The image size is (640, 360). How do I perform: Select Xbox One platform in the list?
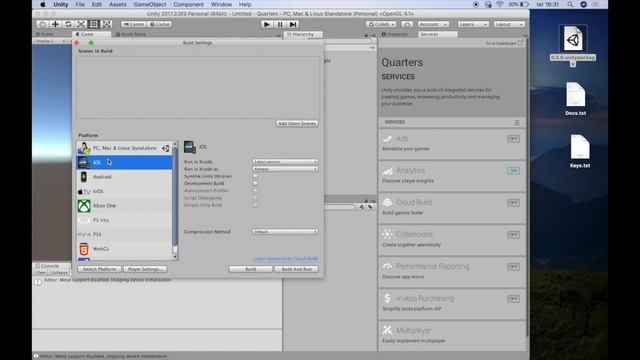(124, 206)
